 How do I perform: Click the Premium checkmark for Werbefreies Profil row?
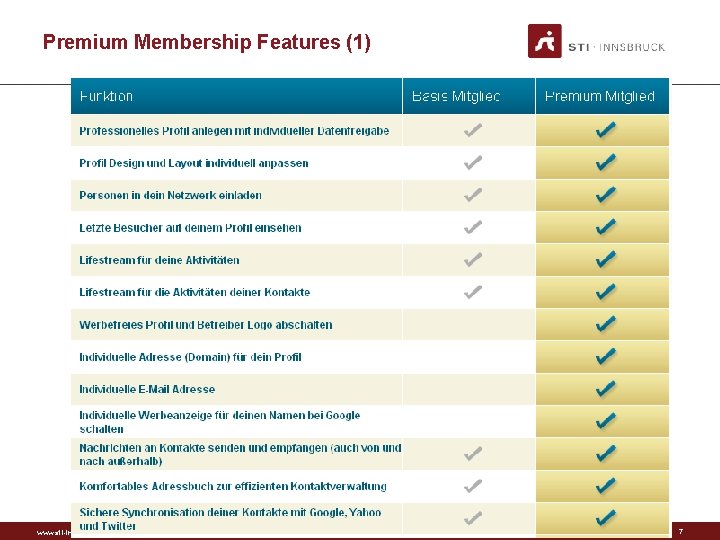pyautogui.click(x=606, y=324)
